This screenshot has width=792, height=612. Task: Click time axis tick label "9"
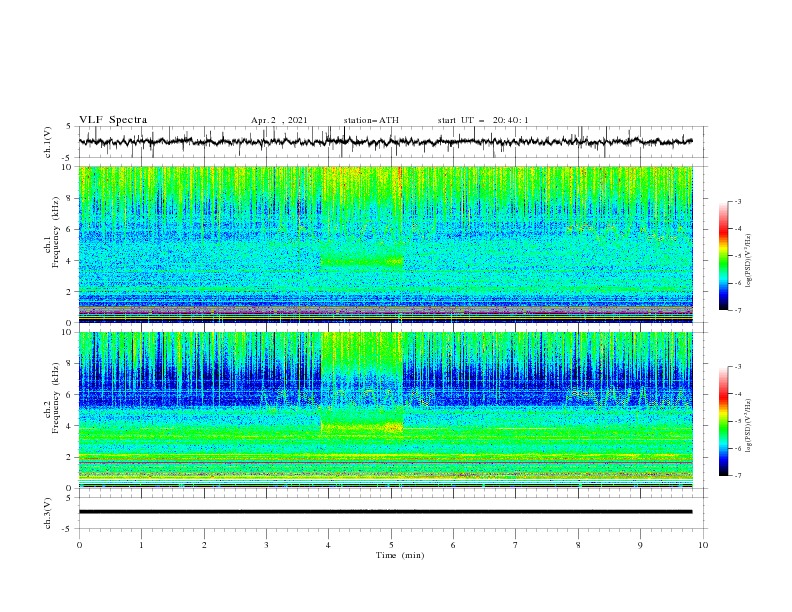[x=640, y=545]
